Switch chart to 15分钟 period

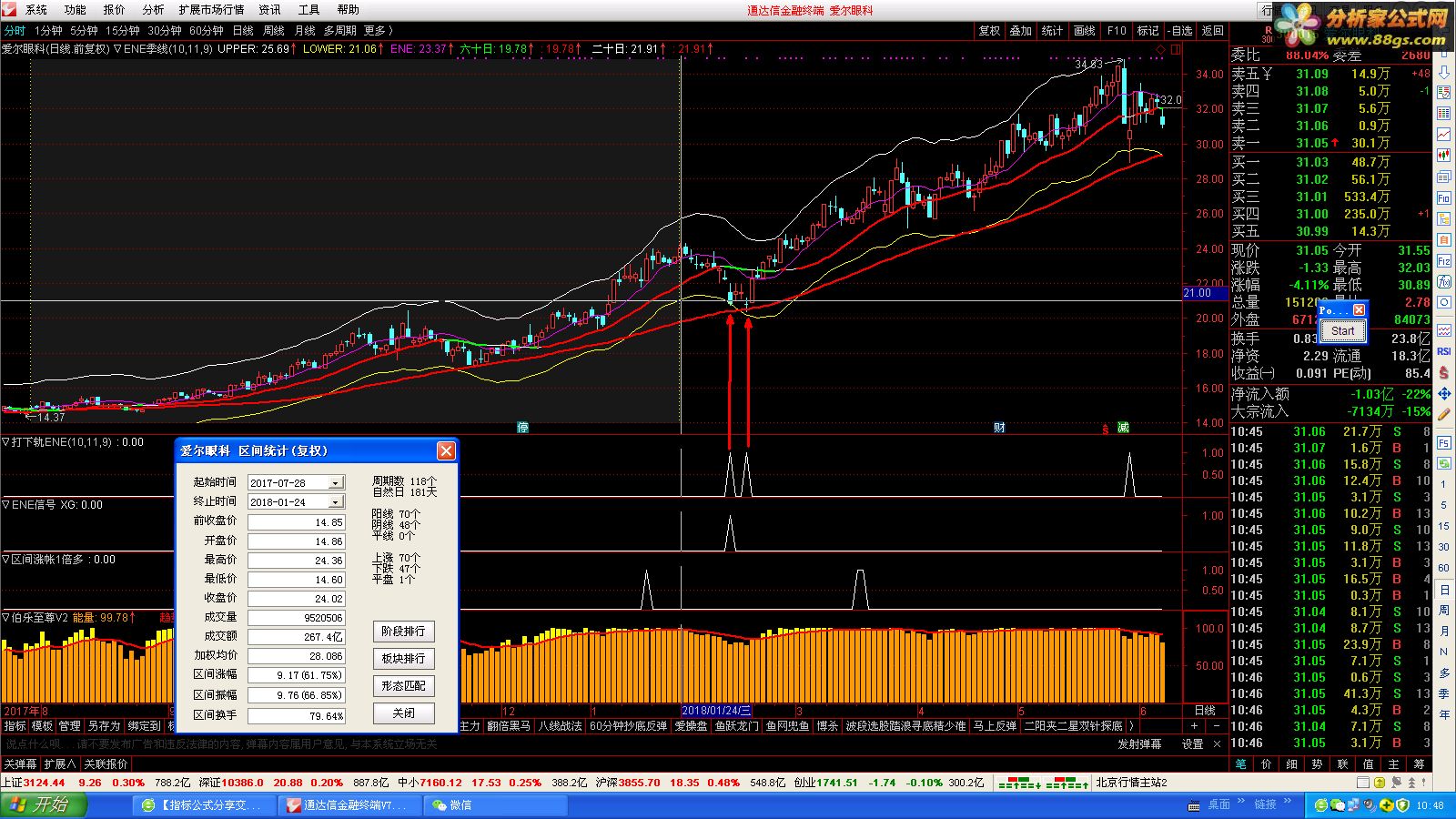[x=123, y=31]
